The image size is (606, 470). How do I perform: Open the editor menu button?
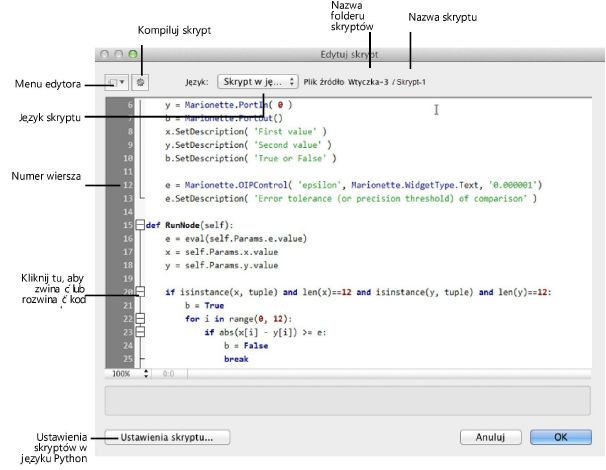click(115, 80)
